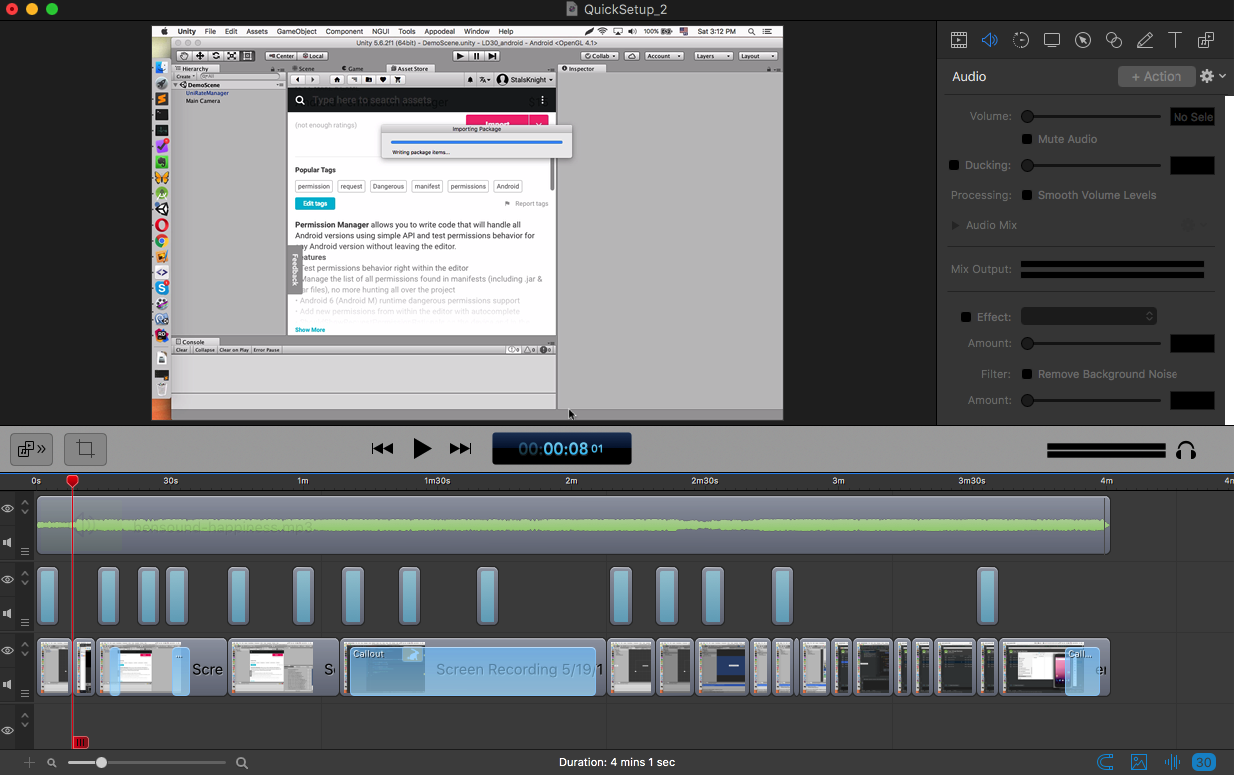Viewport: 1234px width, 775px height.
Task: Select the Callout clip on the timeline
Action: (x=472, y=669)
